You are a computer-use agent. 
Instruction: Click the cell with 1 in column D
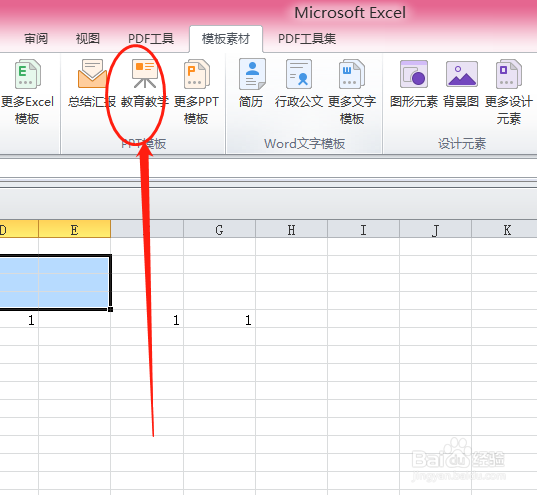tap(19, 320)
